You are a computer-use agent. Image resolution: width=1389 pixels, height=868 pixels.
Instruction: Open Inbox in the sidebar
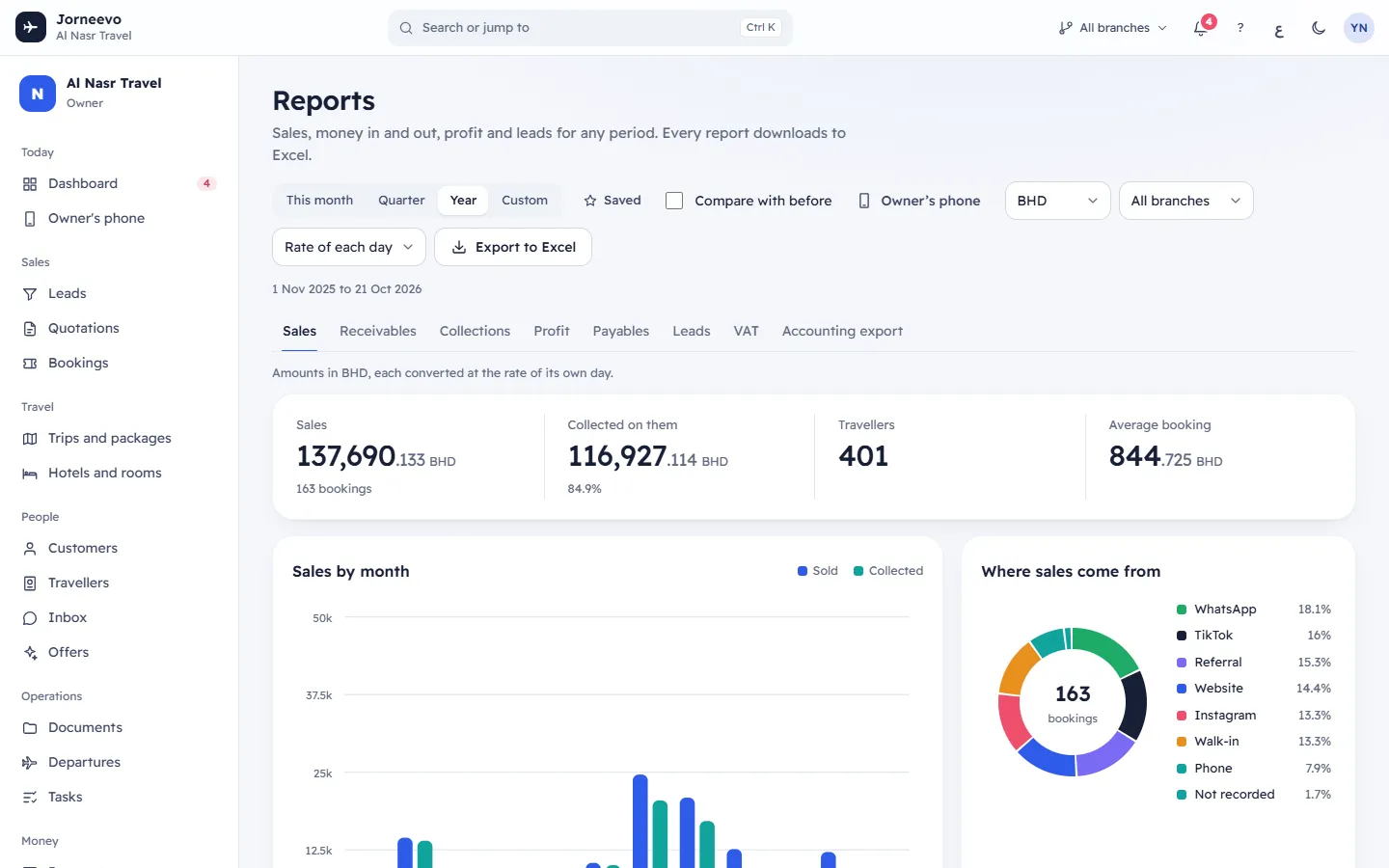click(119, 617)
